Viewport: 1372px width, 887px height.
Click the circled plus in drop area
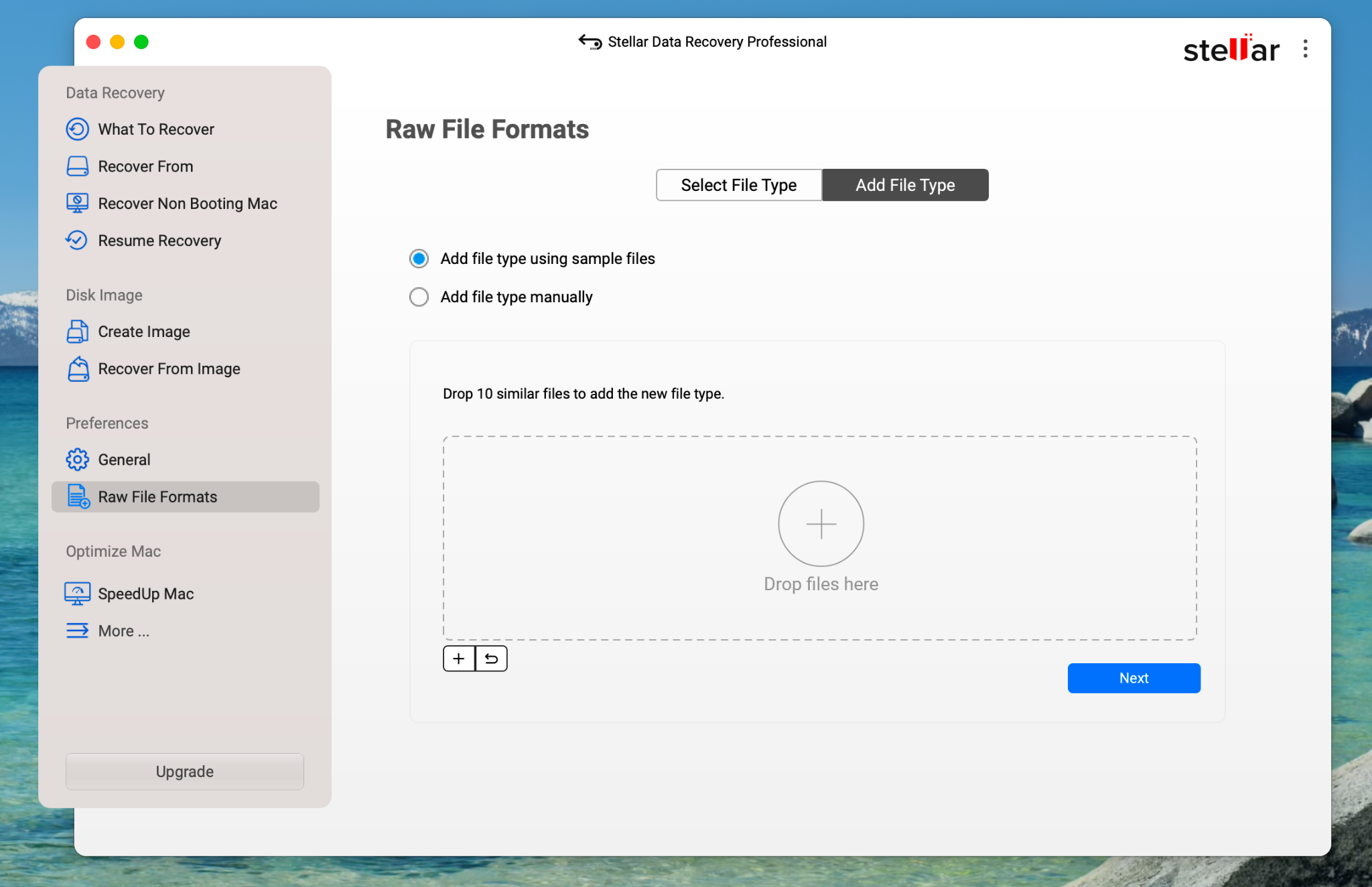[x=821, y=524]
